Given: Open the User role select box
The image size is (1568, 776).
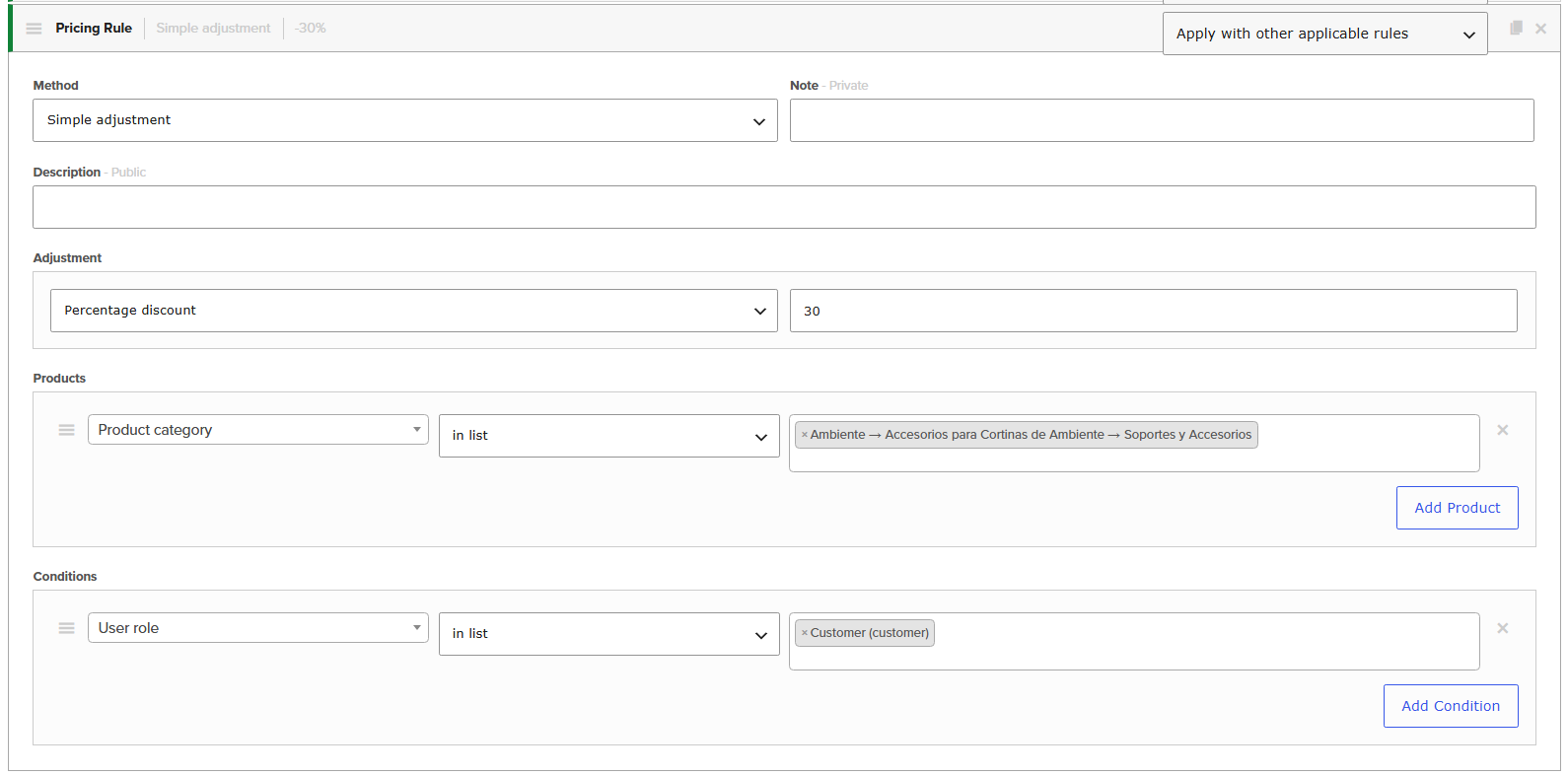Looking at the screenshot, I should [258, 628].
